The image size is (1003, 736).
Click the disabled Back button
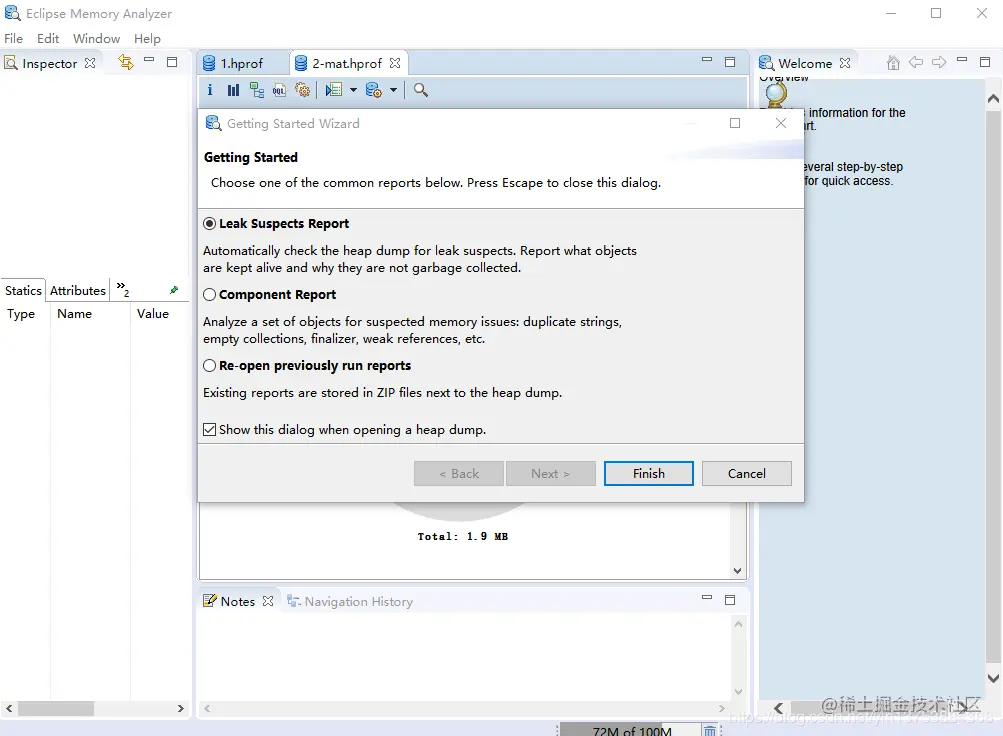click(459, 473)
